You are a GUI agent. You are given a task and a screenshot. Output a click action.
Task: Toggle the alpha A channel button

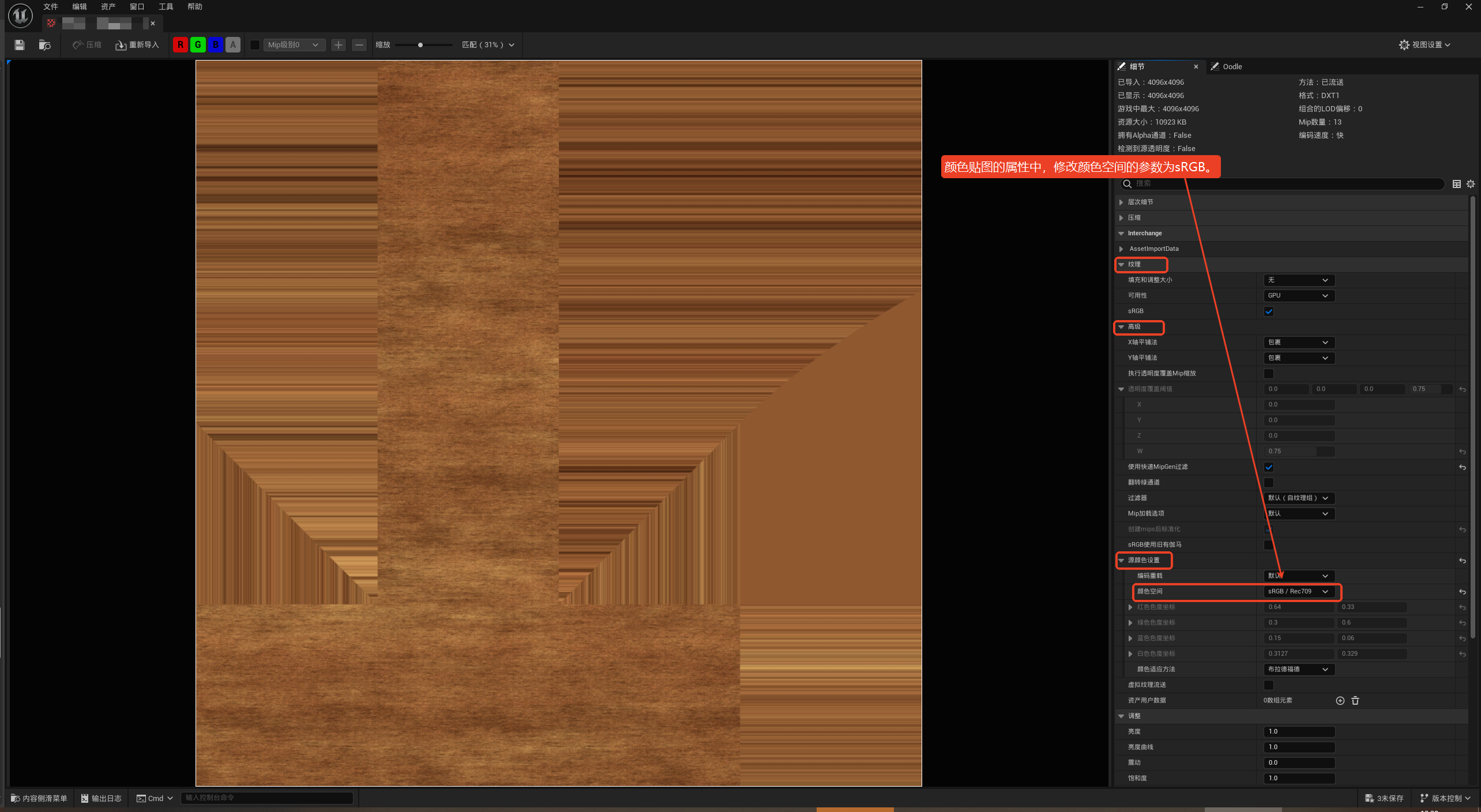tap(233, 45)
